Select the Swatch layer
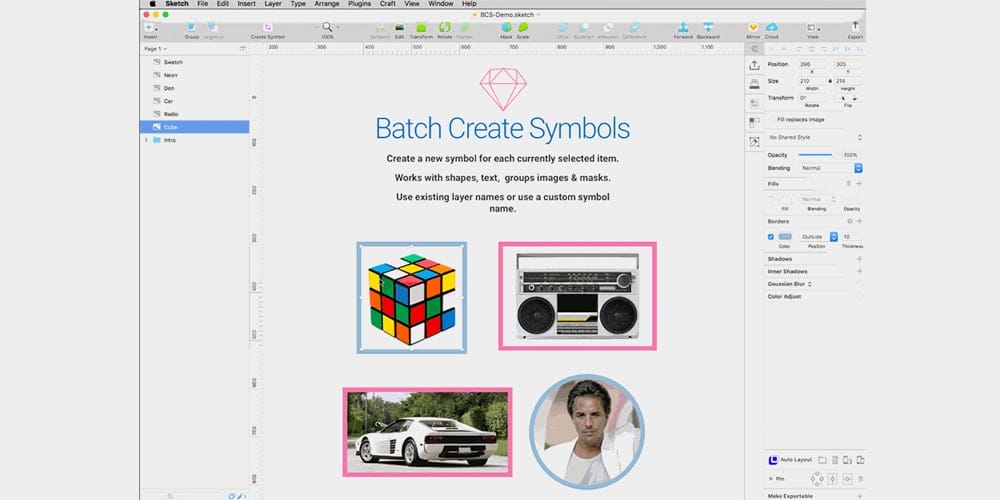This screenshot has height=500, width=1000. (x=195, y=62)
